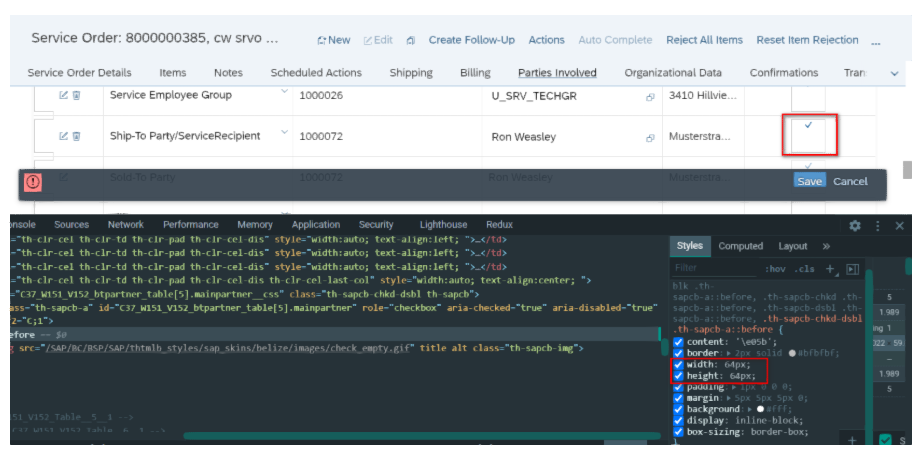Click the page vertical scrollbar thumb
This screenshot has height=459, width=919.
pos(908,169)
